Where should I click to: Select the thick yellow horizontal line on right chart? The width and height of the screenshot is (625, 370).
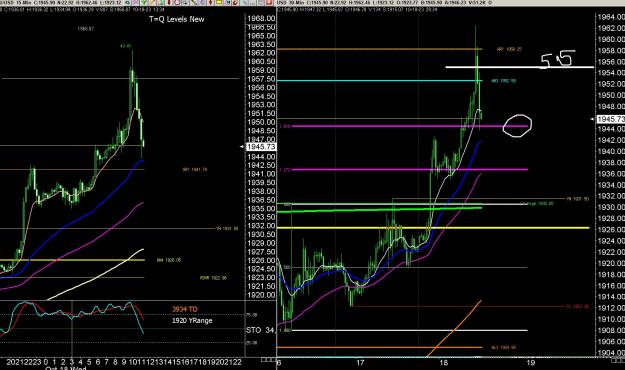[x=433, y=228]
